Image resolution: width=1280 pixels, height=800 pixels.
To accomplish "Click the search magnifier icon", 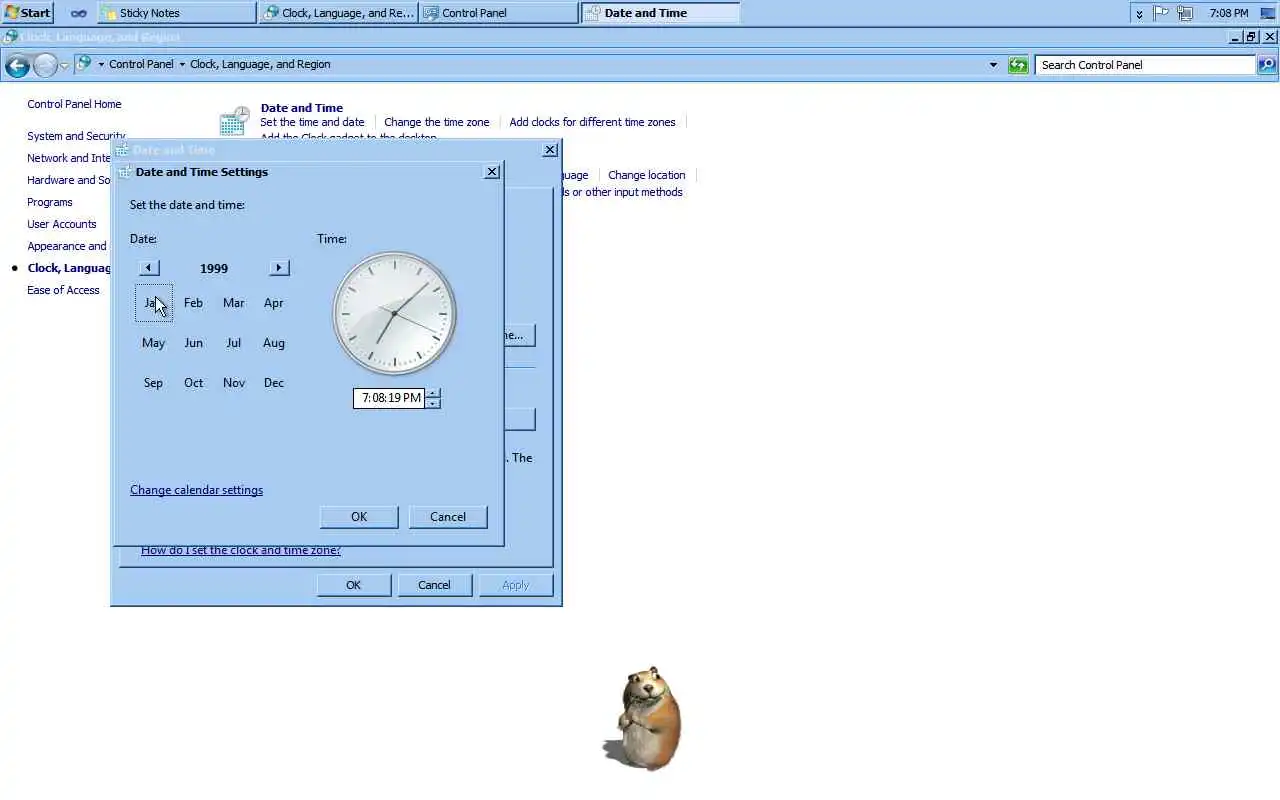I will point(1266,65).
